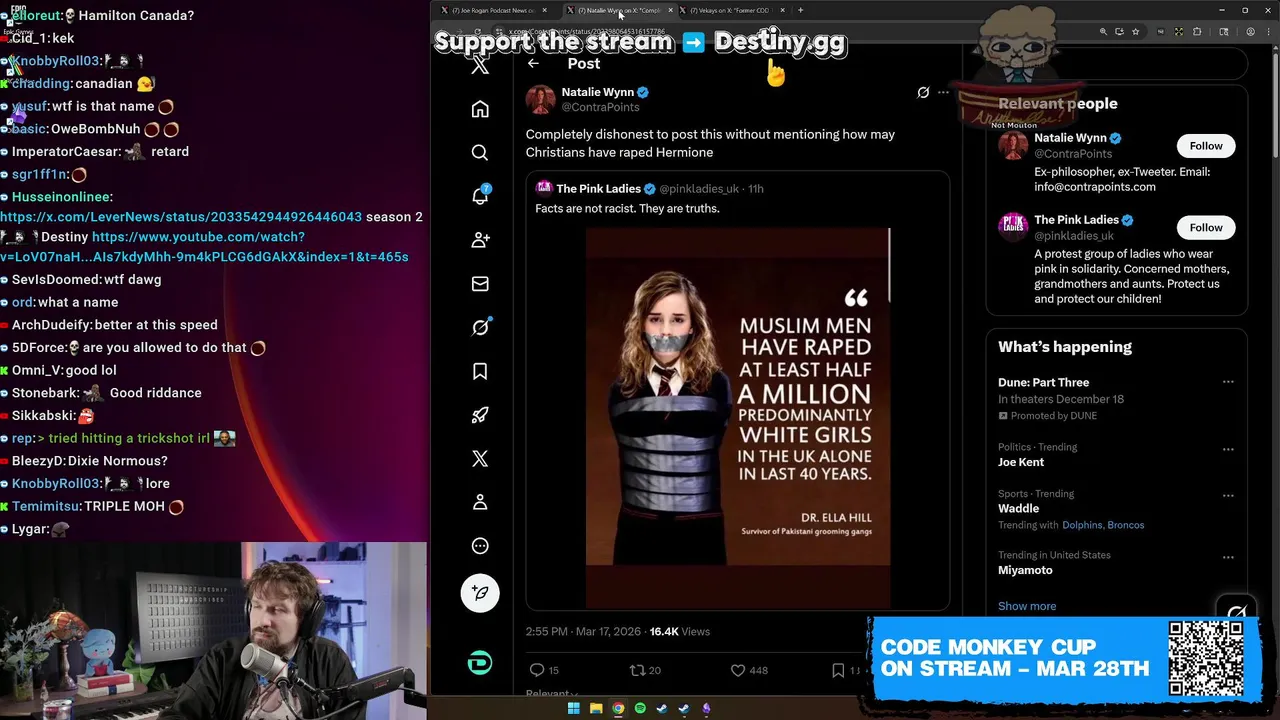The width and height of the screenshot is (1280, 720).
Task: Open the quoted post's image
Action: (x=738, y=418)
